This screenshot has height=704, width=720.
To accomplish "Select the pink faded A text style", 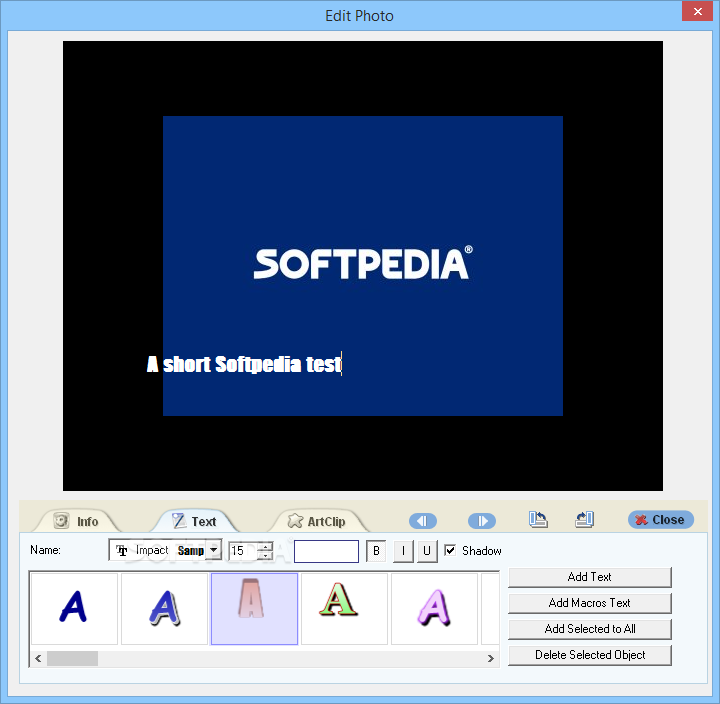I will 254,608.
